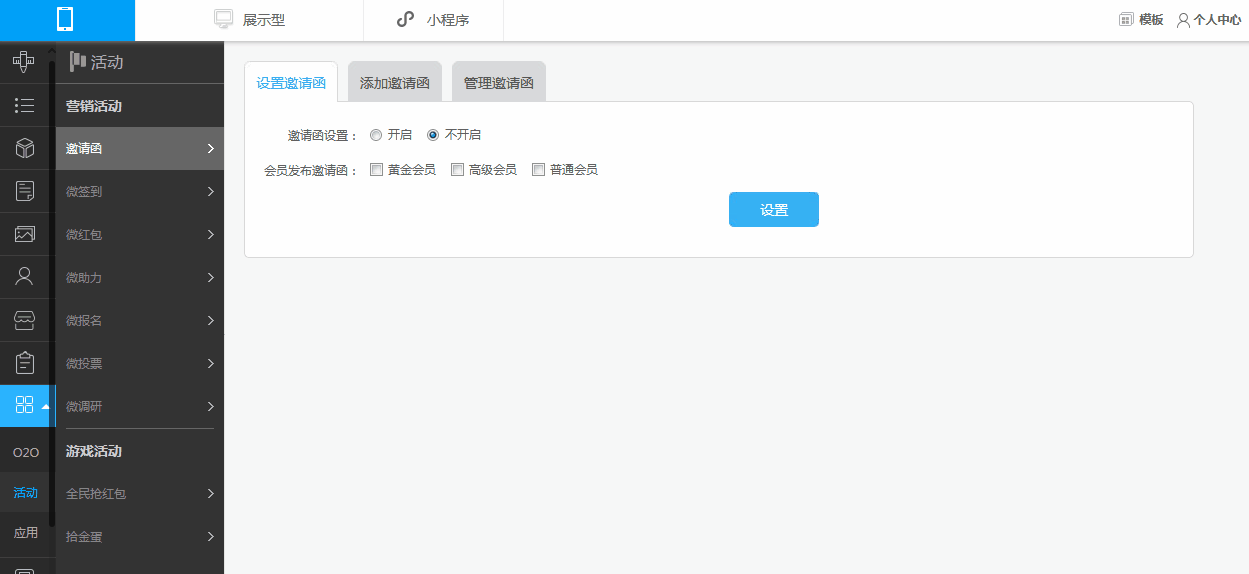Image resolution: width=1249 pixels, height=574 pixels.
Task: Open the picture gallery sidebar icon
Action: click(25, 234)
